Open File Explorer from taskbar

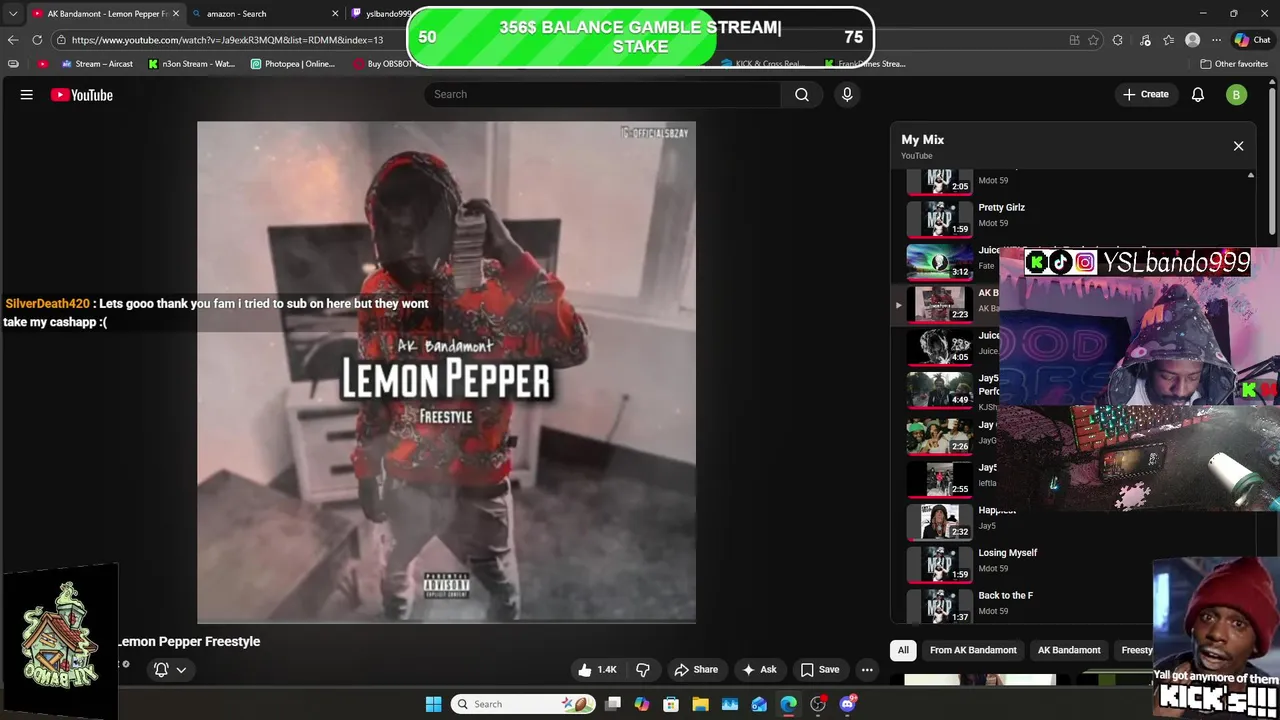click(x=700, y=704)
